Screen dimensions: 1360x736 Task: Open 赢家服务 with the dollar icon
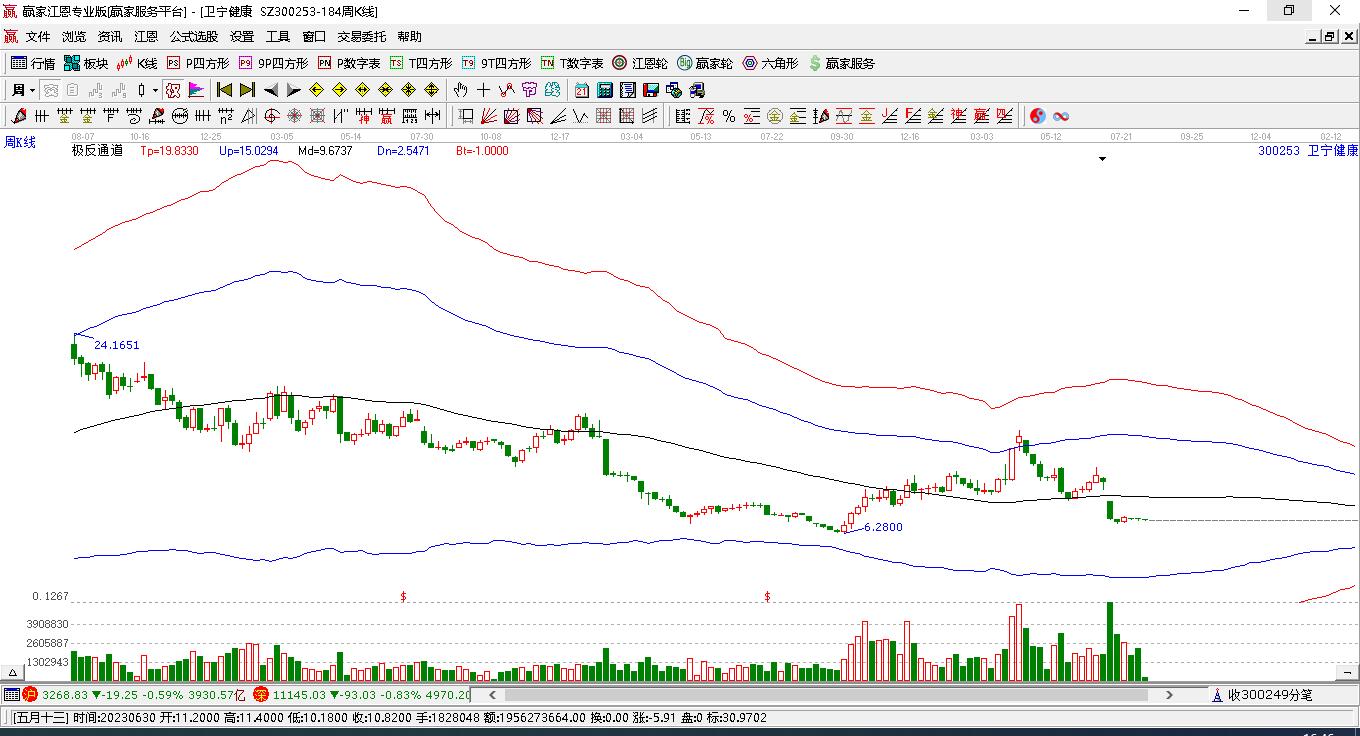pyautogui.click(x=841, y=63)
